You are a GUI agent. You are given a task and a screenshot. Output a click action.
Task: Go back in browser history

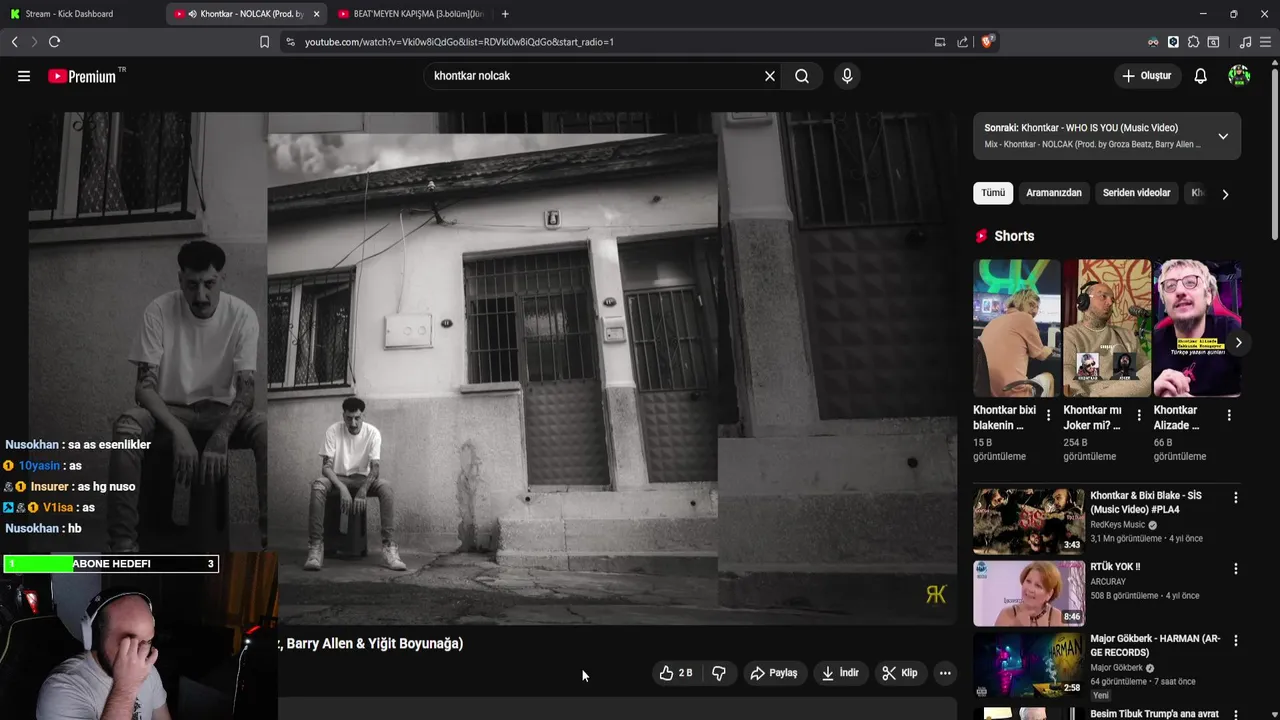[x=14, y=42]
